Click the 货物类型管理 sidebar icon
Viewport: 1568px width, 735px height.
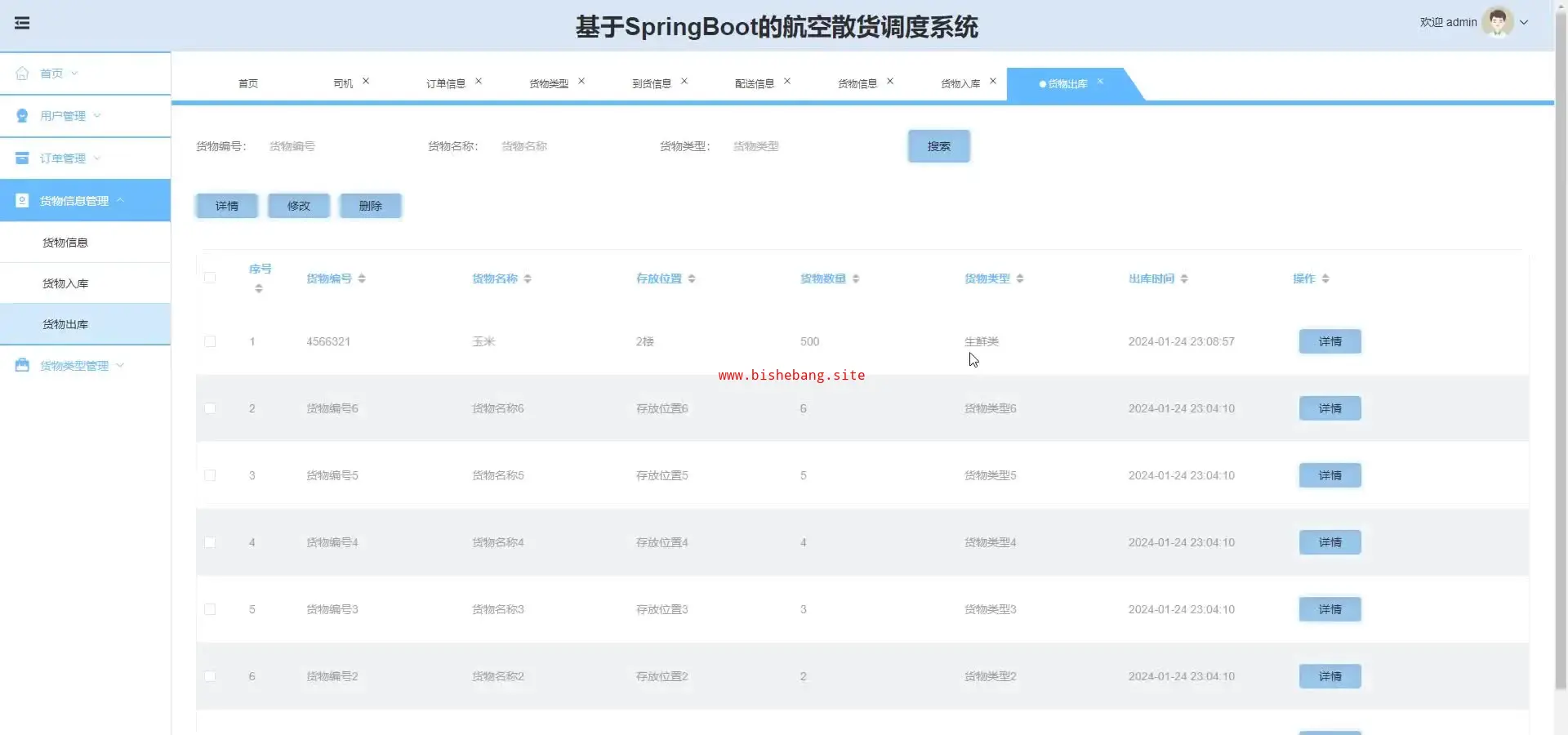click(x=22, y=366)
